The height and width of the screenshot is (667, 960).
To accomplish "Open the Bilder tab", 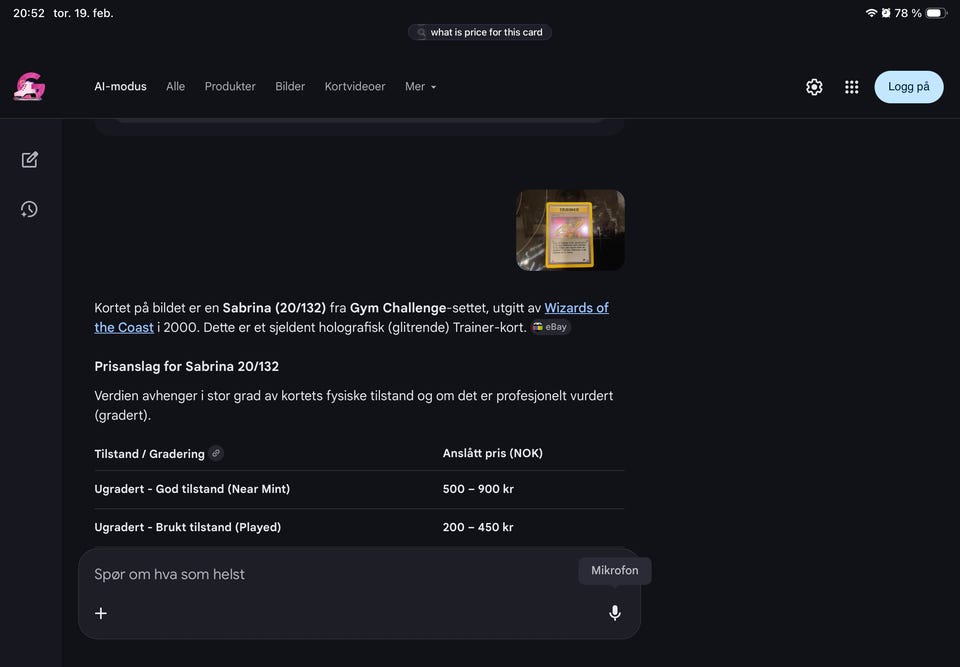I will pyautogui.click(x=290, y=86).
